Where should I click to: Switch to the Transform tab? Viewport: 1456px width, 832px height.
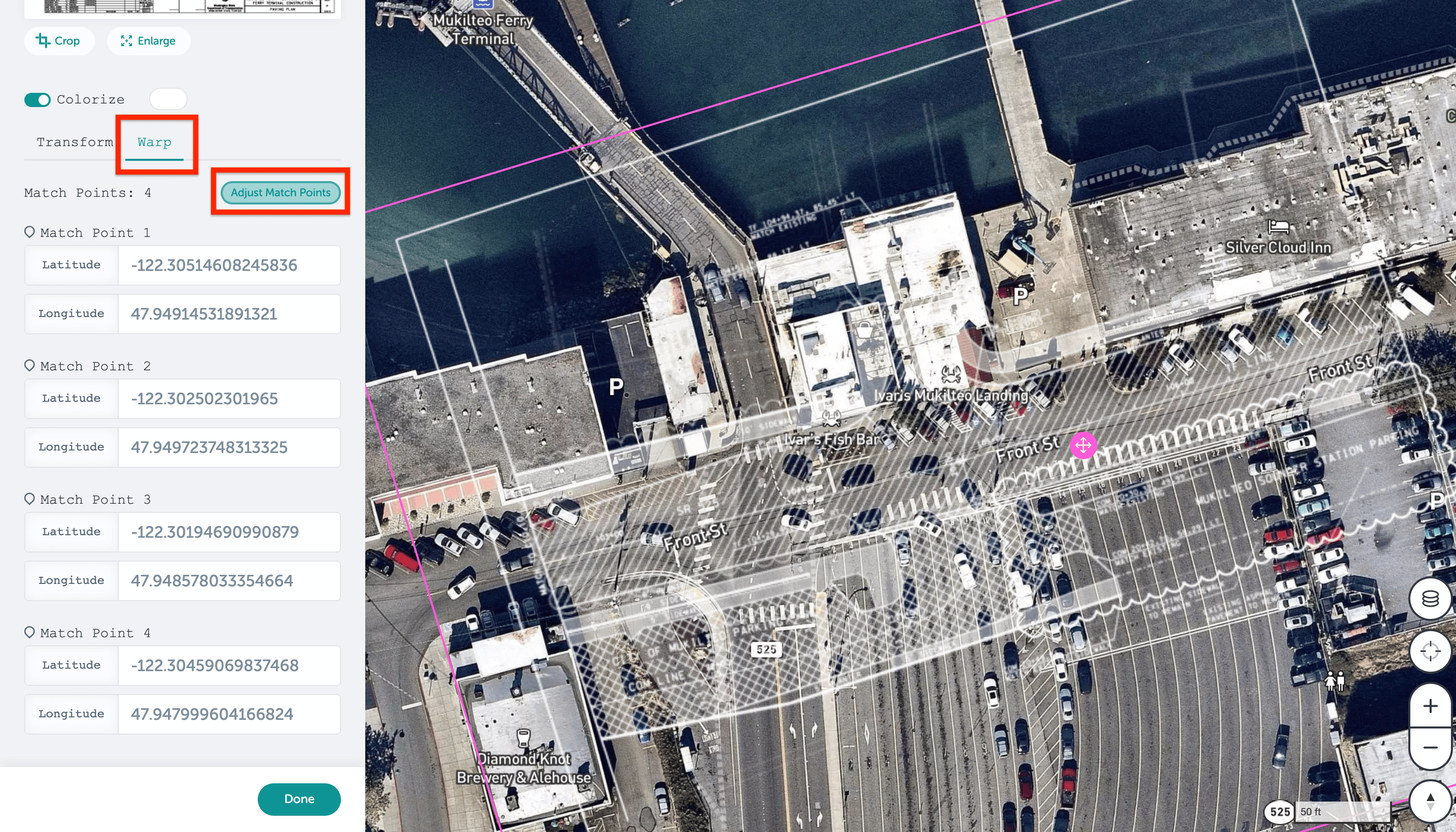coord(75,142)
